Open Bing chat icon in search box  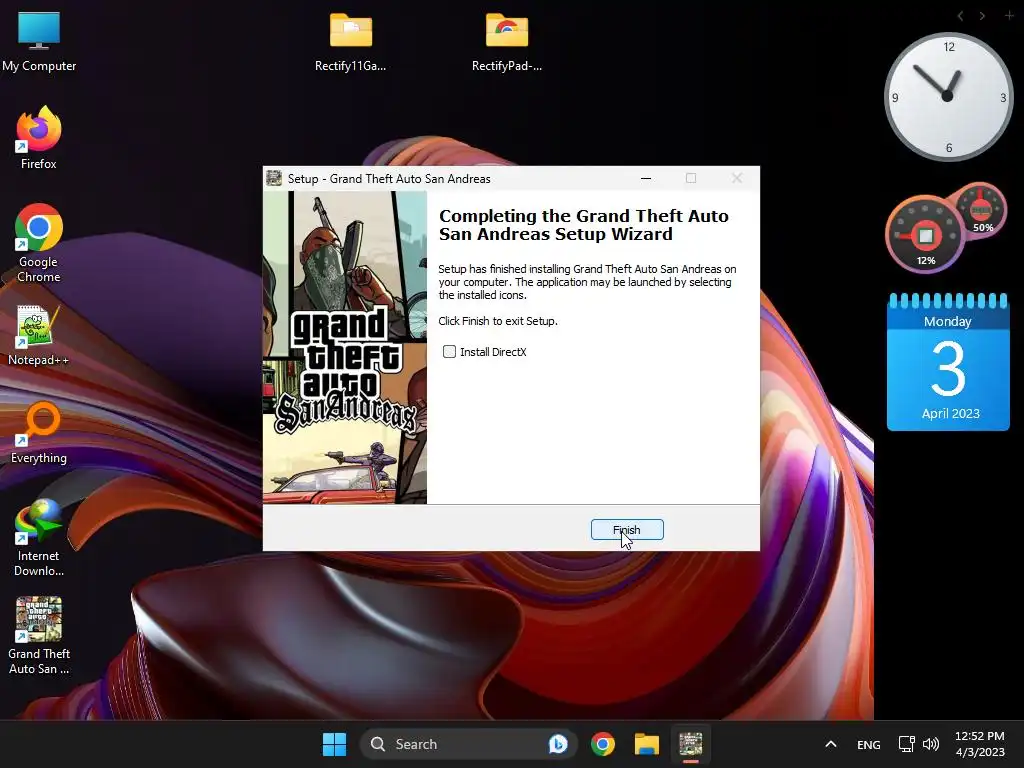click(558, 744)
